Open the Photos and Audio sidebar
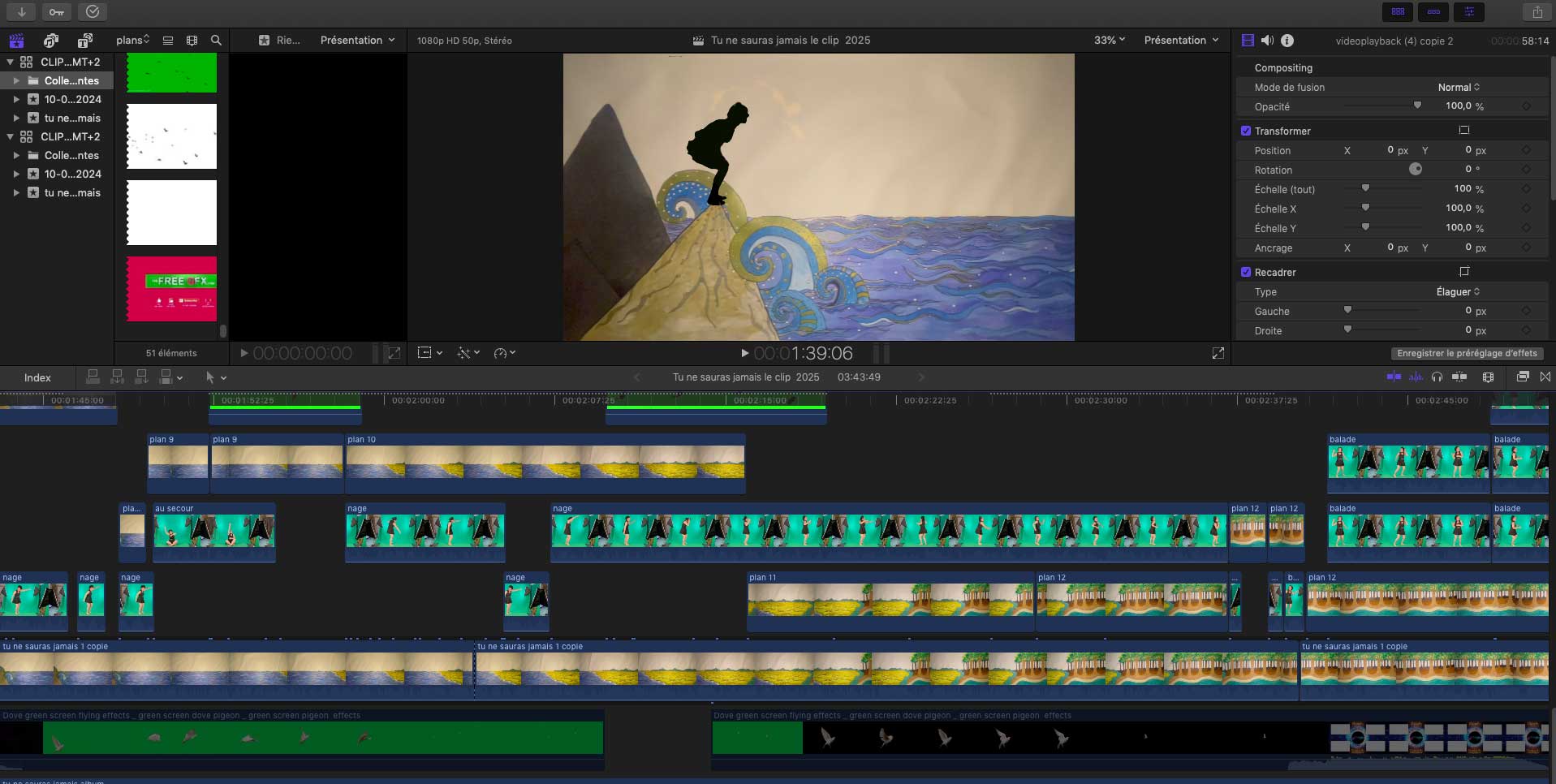The height and width of the screenshot is (784, 1556). 51,41
